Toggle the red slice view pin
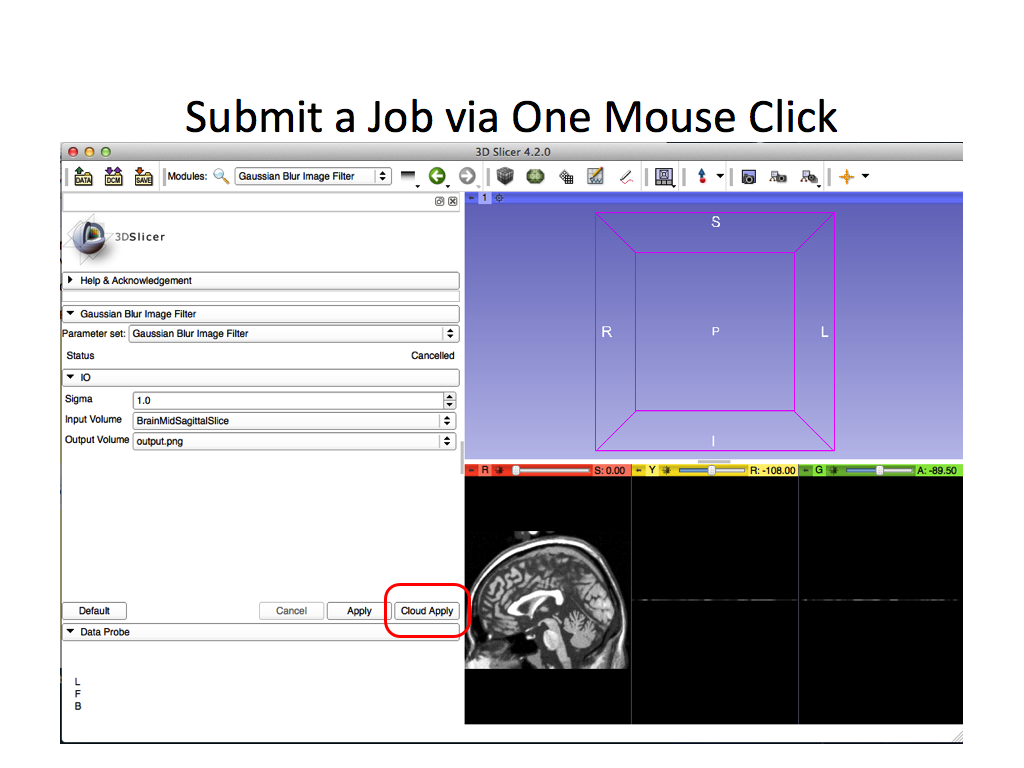 472,470
